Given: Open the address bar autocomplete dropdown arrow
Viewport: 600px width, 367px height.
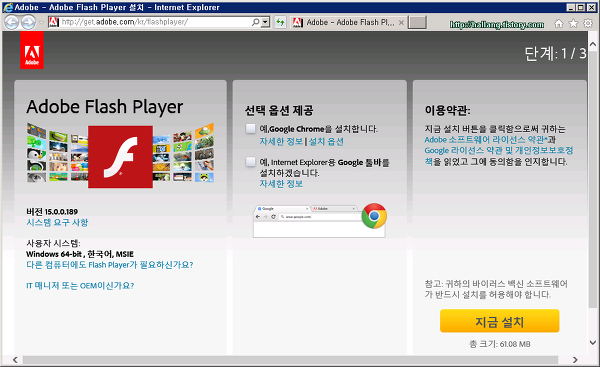Looking at the screenshot, I should (266, 22).
